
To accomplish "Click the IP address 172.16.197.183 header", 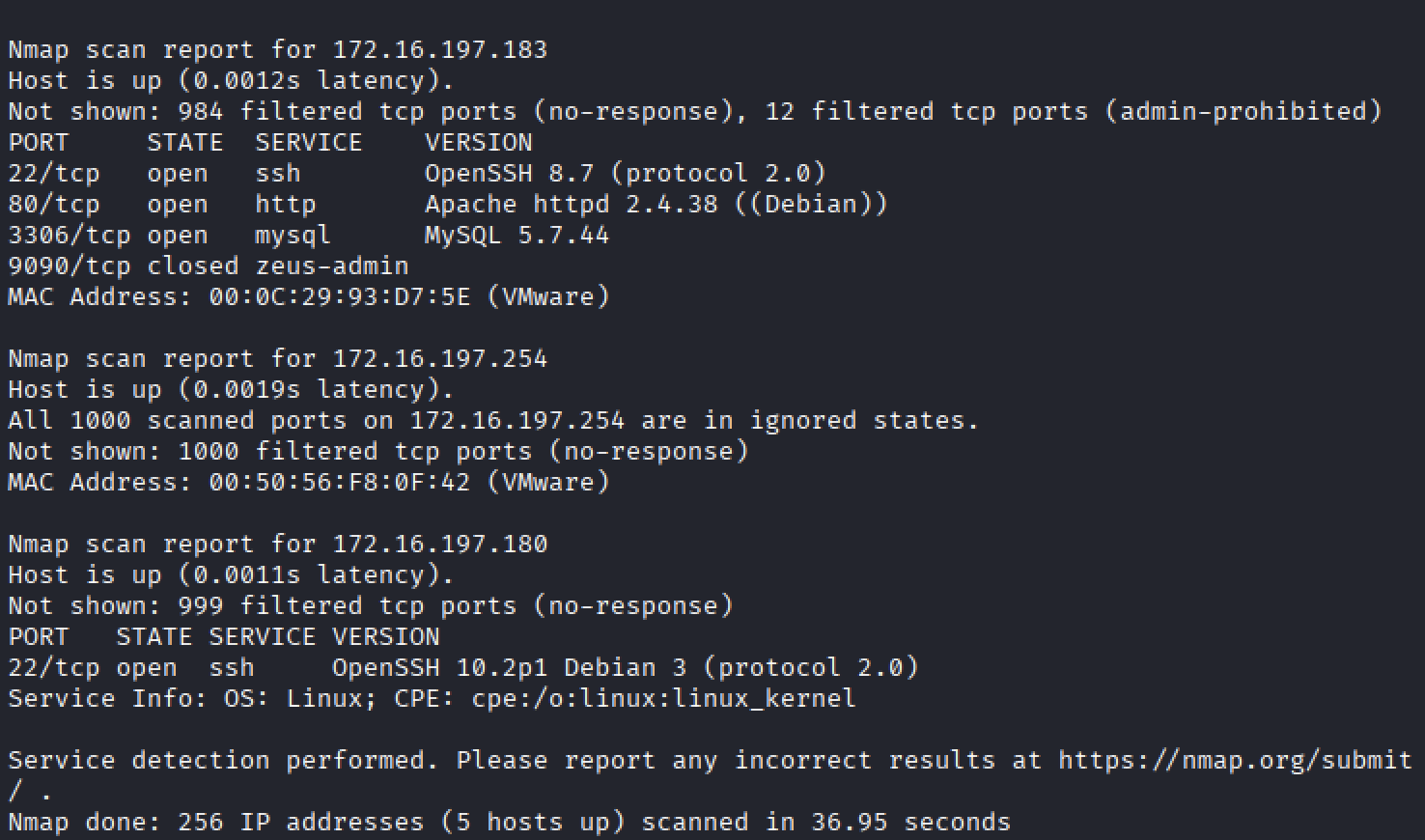I will (439, 50).
